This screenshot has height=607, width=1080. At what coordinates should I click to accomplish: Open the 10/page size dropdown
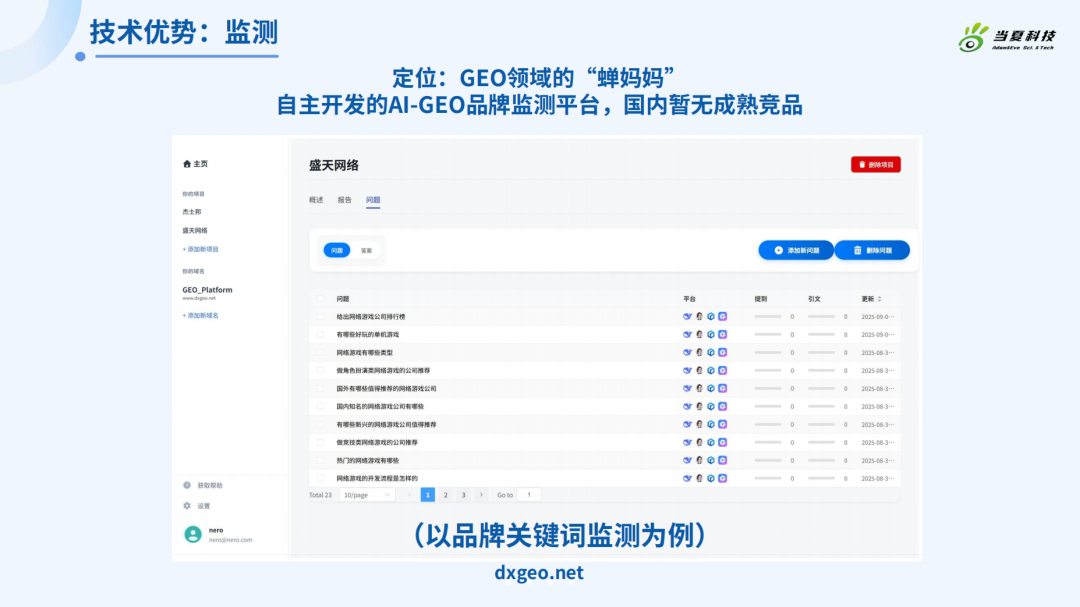pos(367,495)
